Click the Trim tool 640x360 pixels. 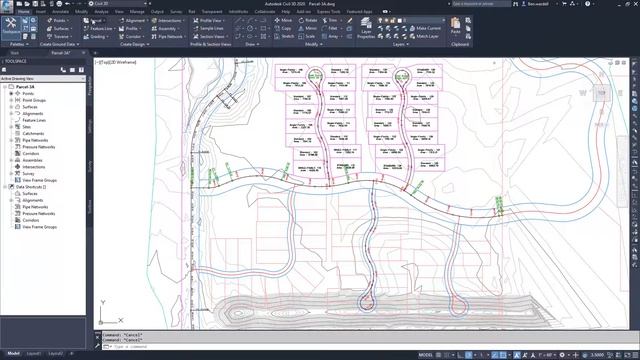[x=331, y=20]
